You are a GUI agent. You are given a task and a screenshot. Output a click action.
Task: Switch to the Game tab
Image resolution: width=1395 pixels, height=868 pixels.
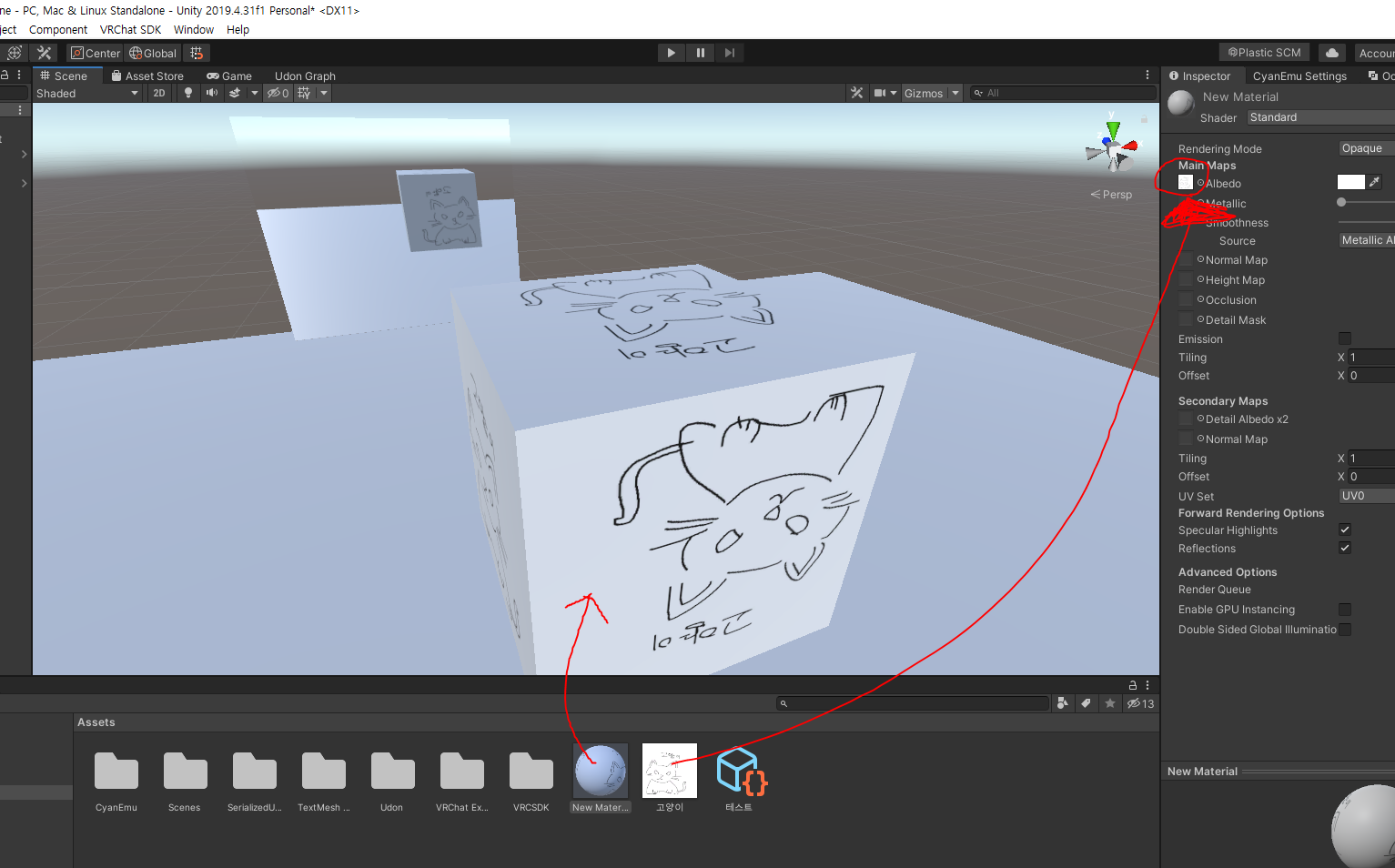[229, 76]
